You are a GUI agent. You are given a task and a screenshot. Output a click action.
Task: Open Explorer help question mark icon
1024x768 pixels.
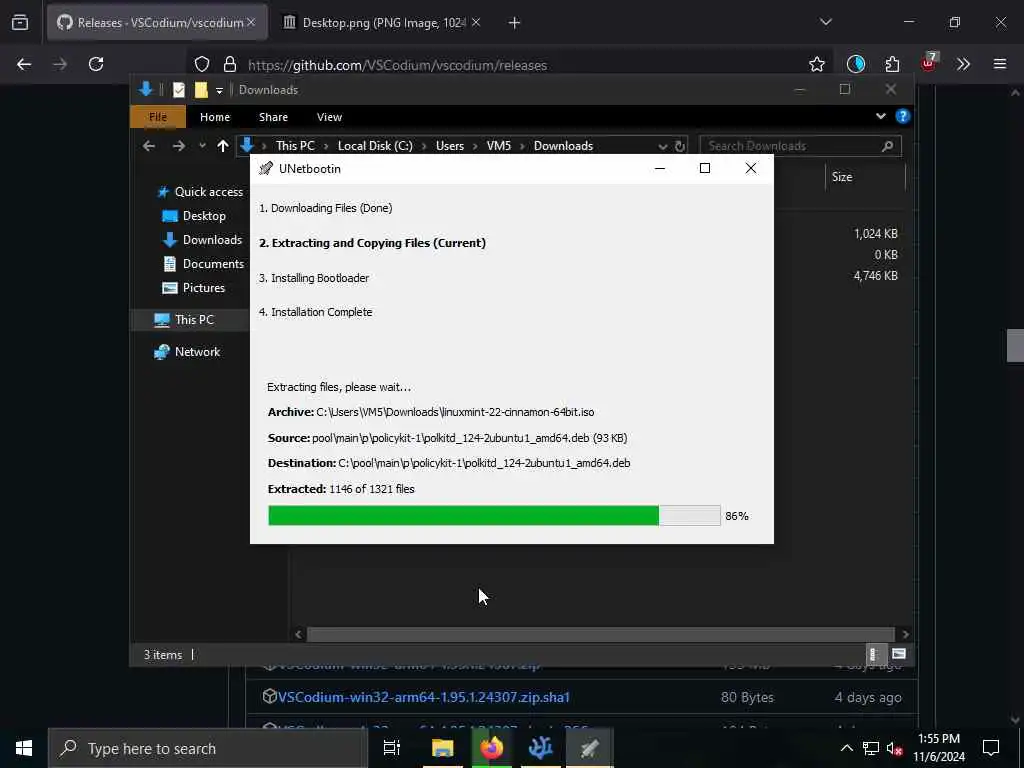(903, 116)
